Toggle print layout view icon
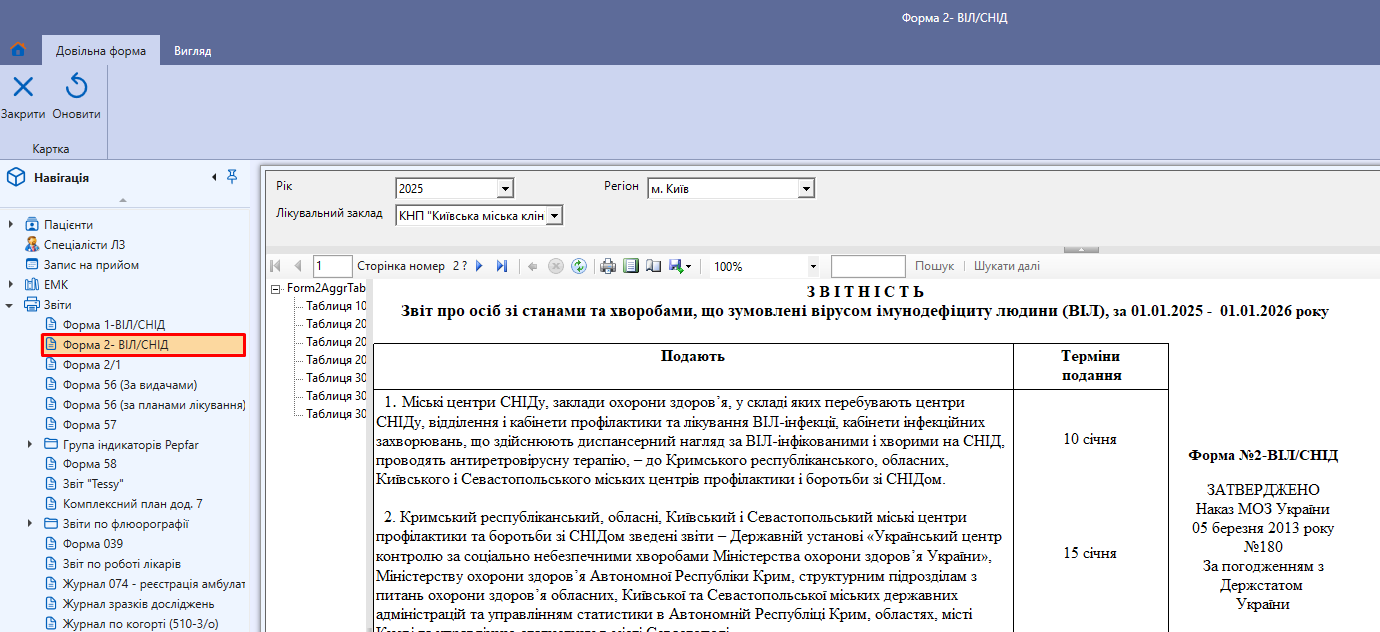Image resolution: width=1380 pixels, height=632 pixels. pyautogui.click(x=631, y=266)
